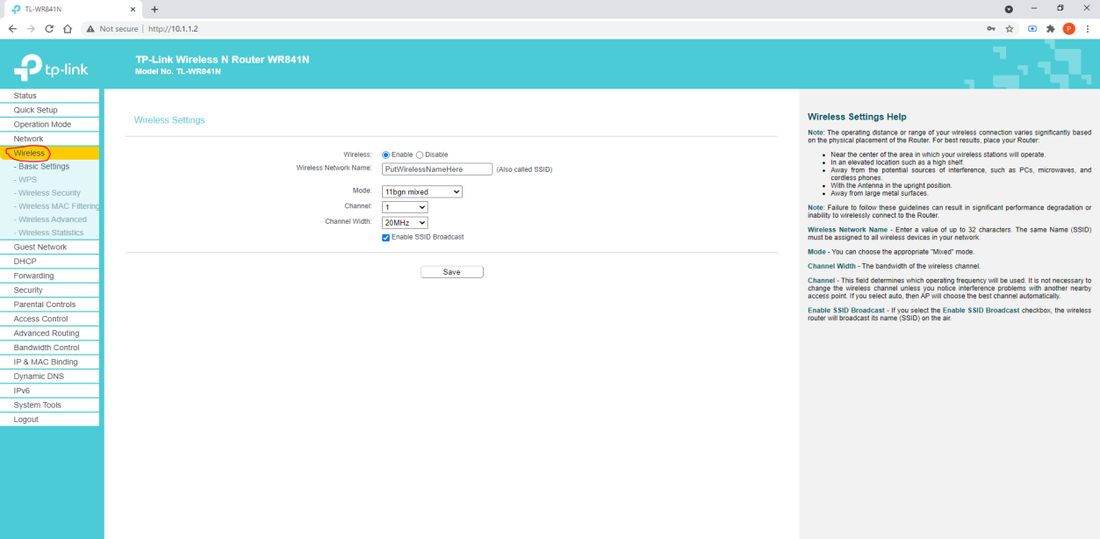This screenshot has width=1100, height=539.
Task: Click the browser forward arrow
Action: pos(30,29)
